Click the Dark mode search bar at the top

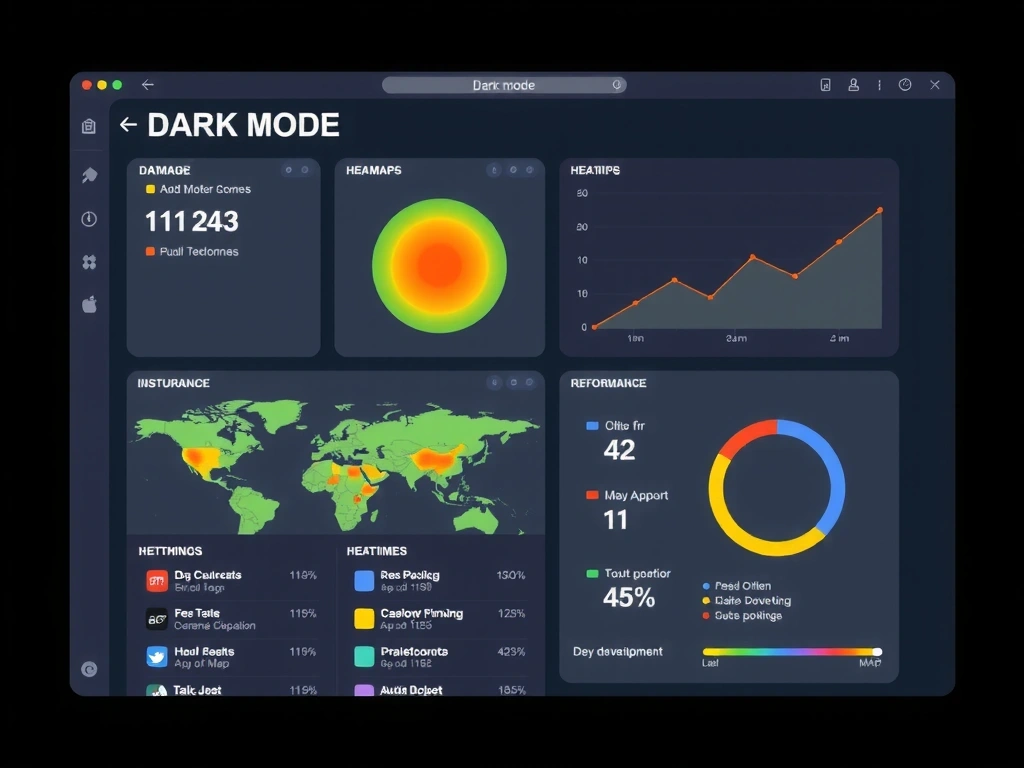point(503,85)
